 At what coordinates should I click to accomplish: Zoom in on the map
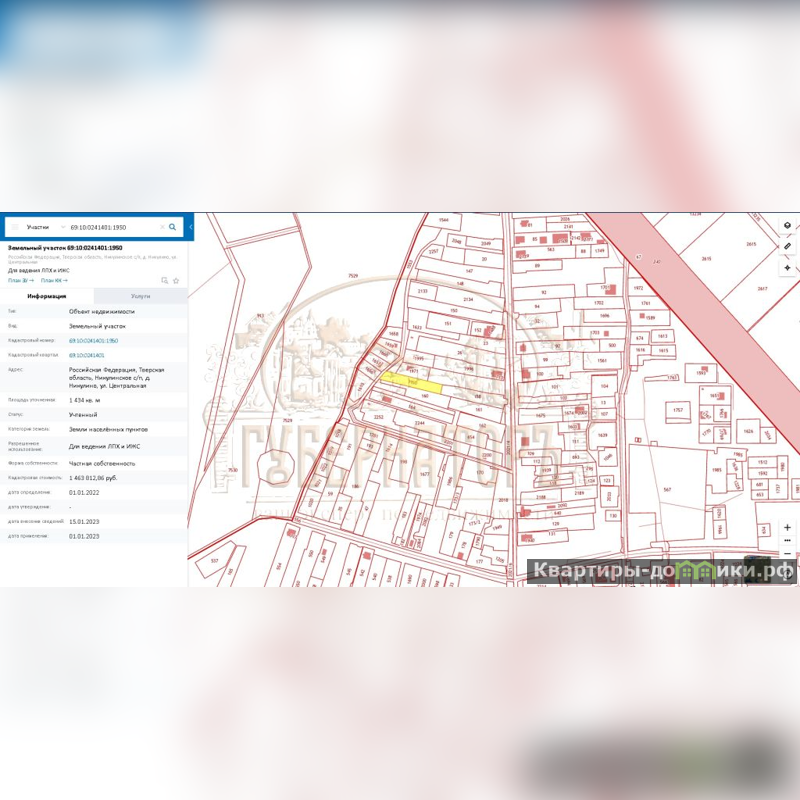[787, 527]
